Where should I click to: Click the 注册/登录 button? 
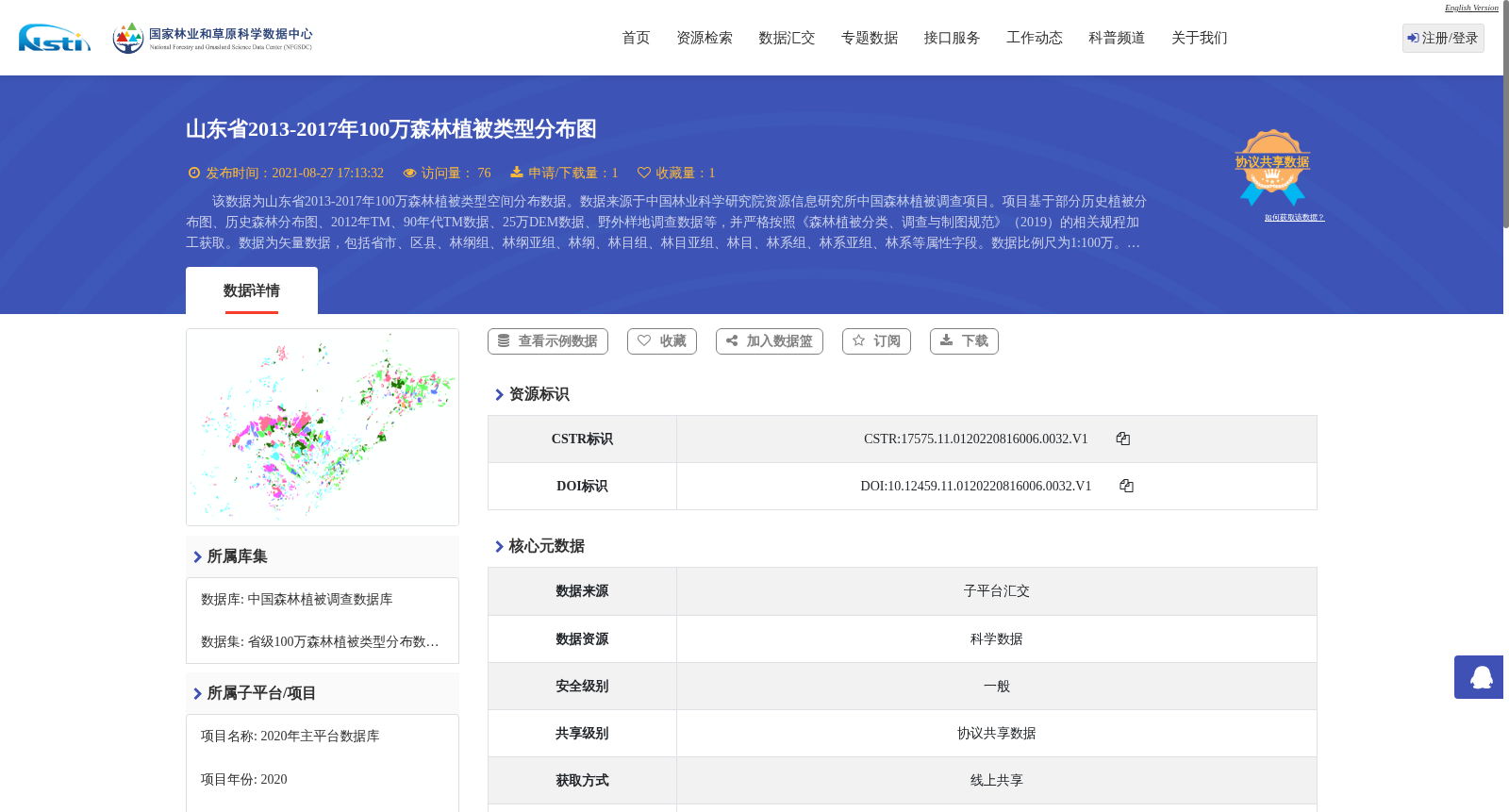point(1443,38)
